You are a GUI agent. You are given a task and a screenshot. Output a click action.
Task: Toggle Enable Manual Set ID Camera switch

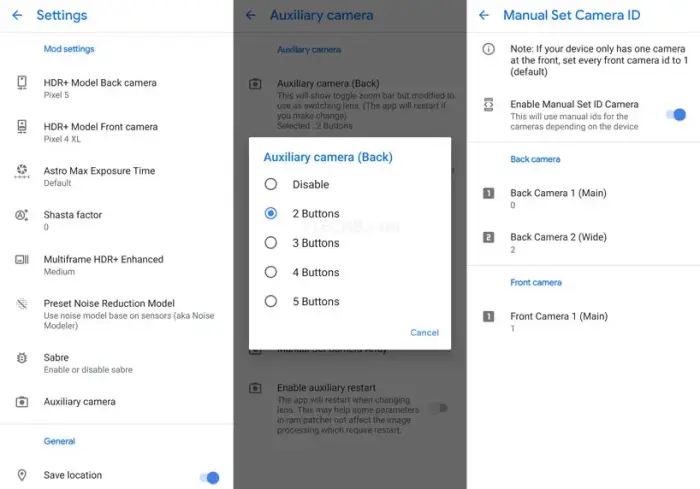[676, 115]
